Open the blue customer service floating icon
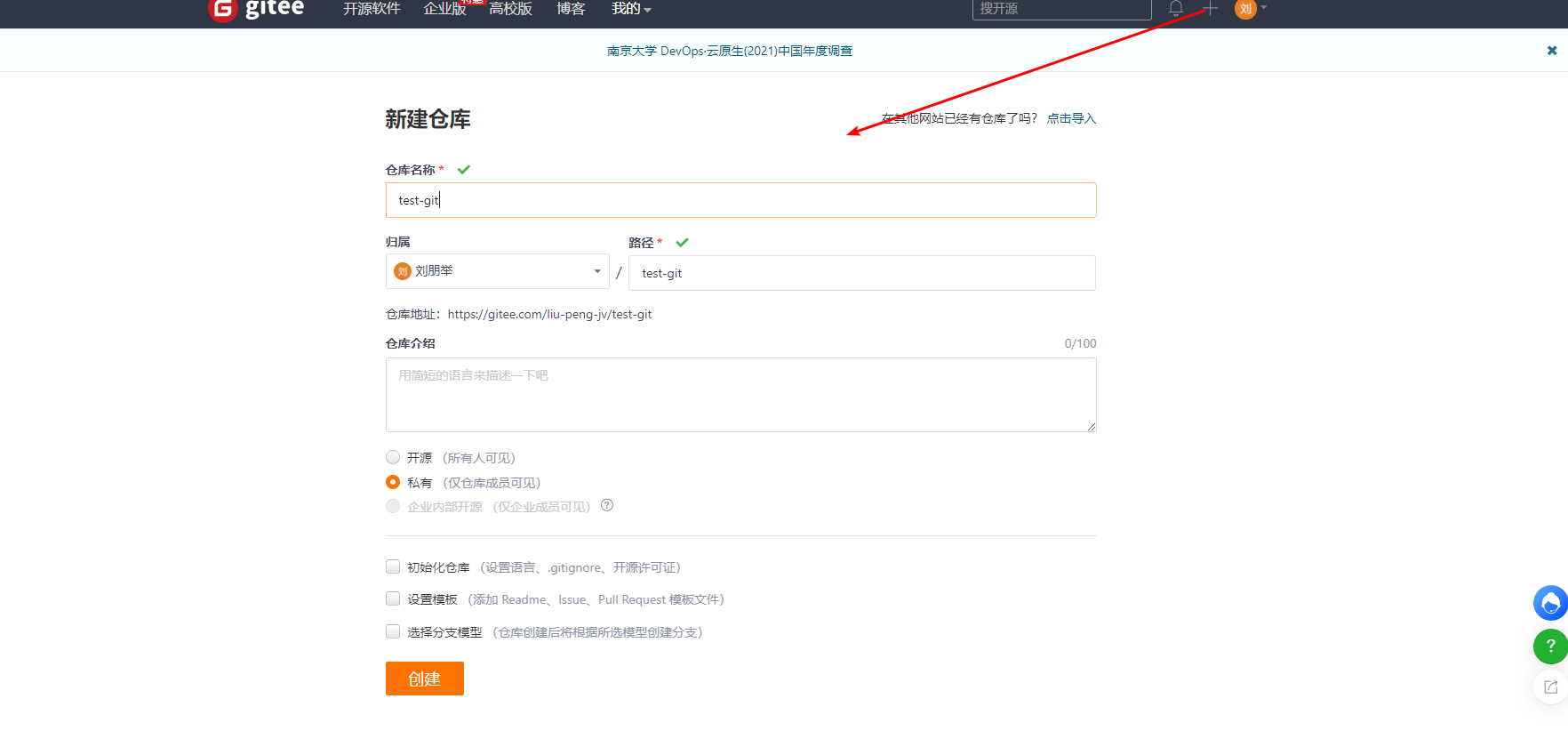This screenshot has height=755, width=1568. [1550, 603]
